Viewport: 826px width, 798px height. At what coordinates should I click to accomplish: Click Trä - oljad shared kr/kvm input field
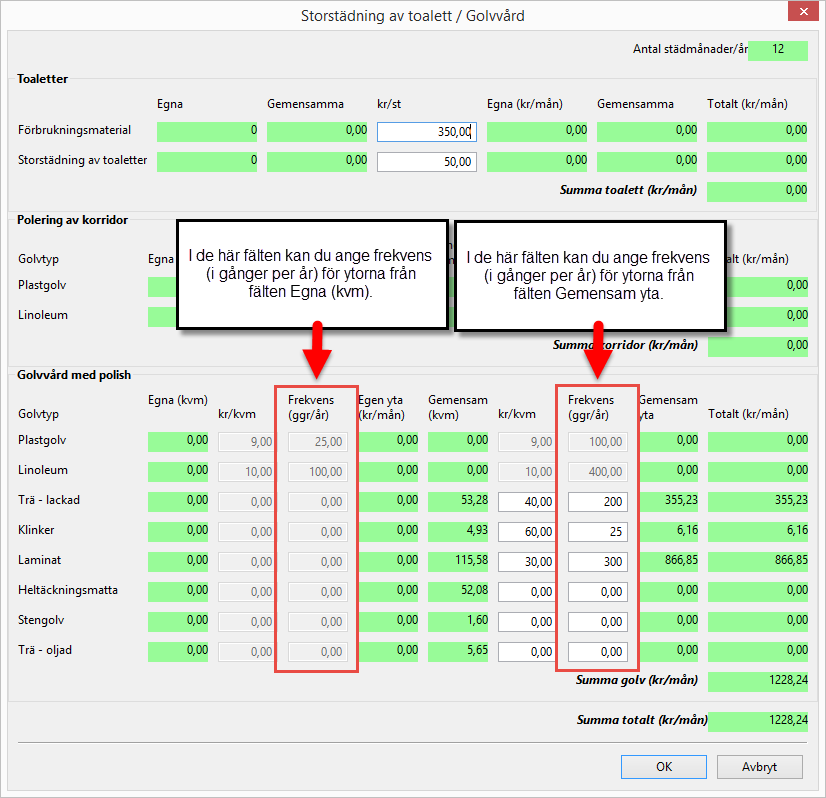[x=527, y=652]
